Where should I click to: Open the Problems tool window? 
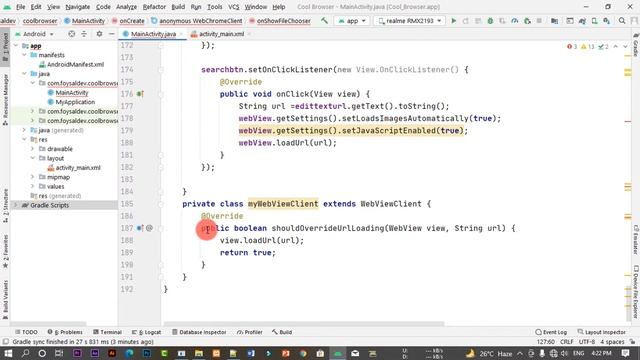click(x=65, y=332)
